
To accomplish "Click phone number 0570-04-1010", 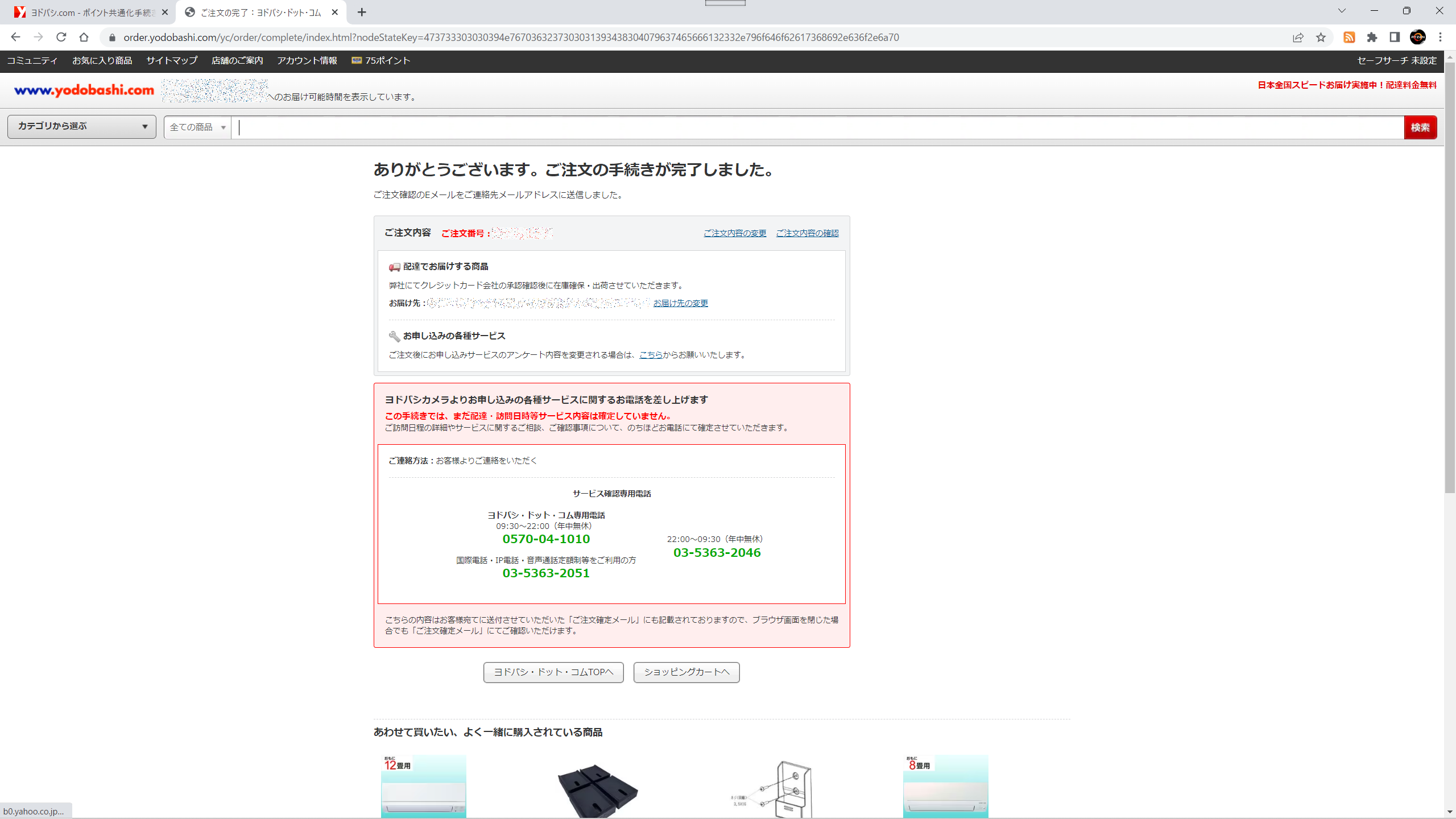I will (546, 539).
